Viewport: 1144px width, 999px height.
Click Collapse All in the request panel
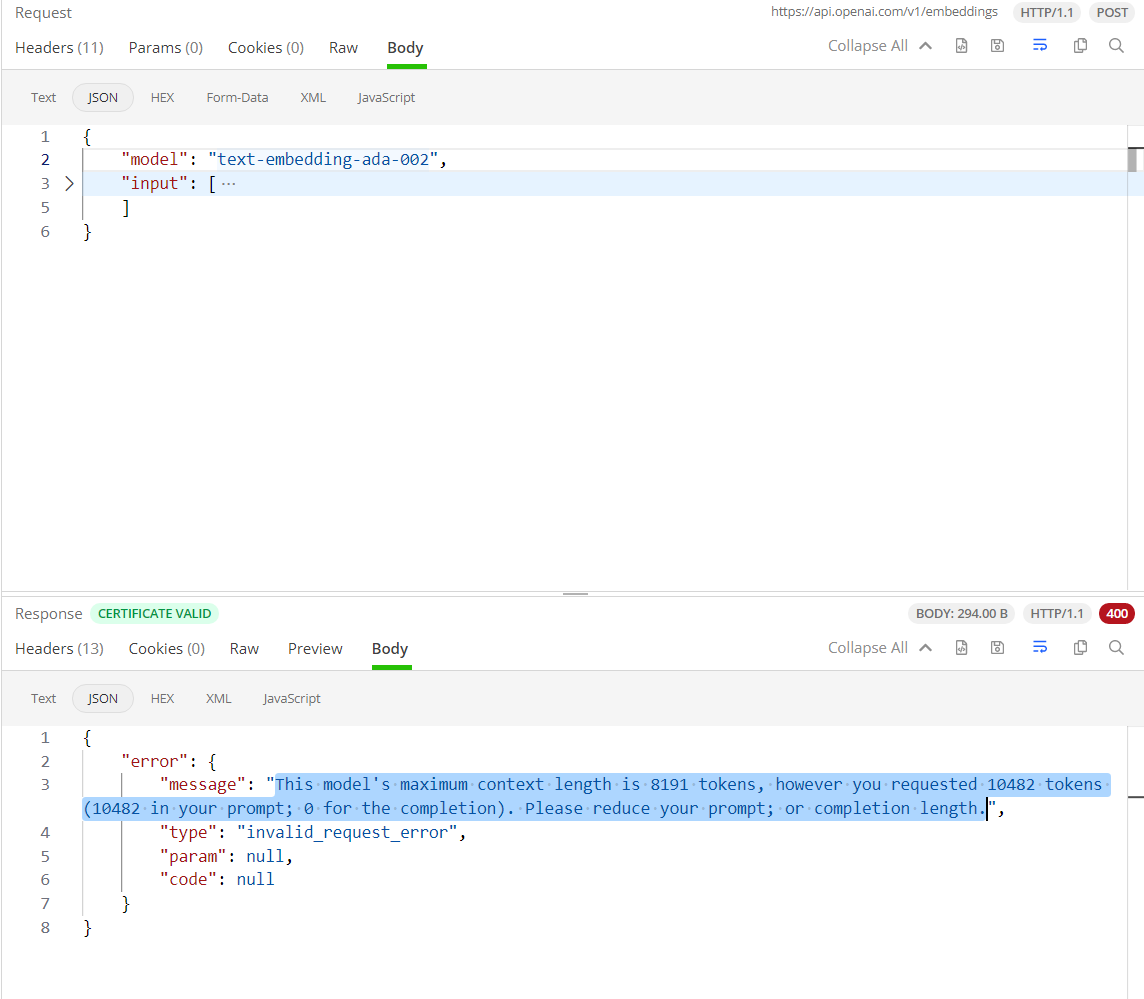(x=867, y=46)
